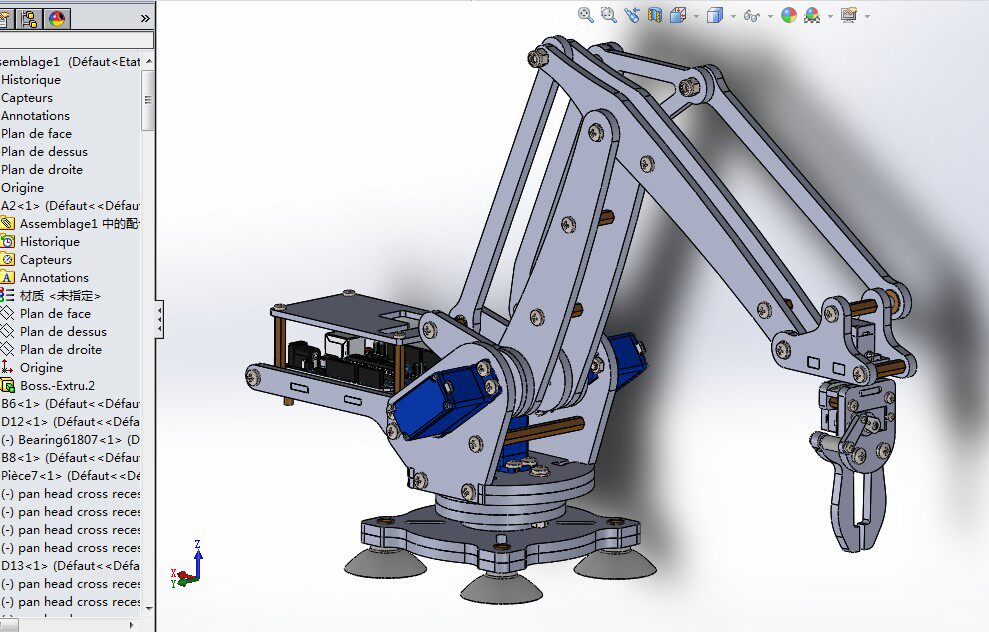Select the Bearing61807<1> component
The width and height of the screenshot is (989, 632).
(70, 440)
